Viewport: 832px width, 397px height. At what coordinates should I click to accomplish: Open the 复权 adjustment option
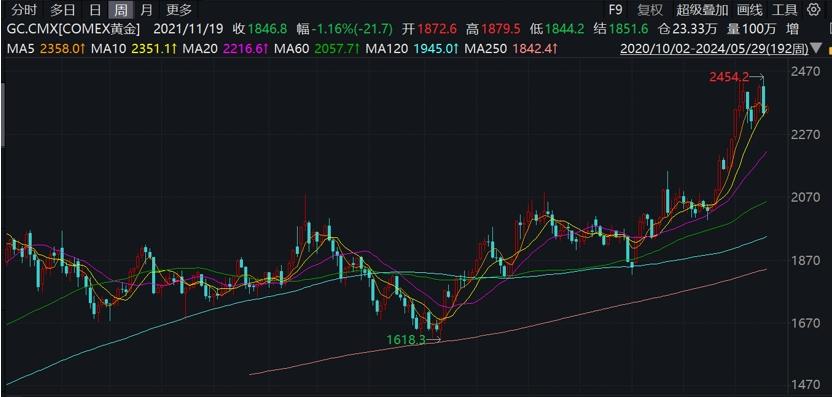[x=650, y=10]
